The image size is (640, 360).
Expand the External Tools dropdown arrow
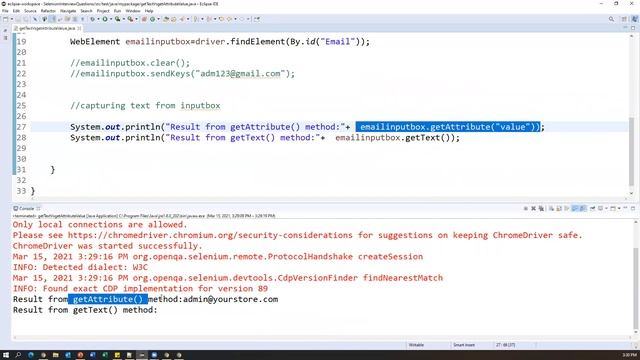(x=136, y=19)
